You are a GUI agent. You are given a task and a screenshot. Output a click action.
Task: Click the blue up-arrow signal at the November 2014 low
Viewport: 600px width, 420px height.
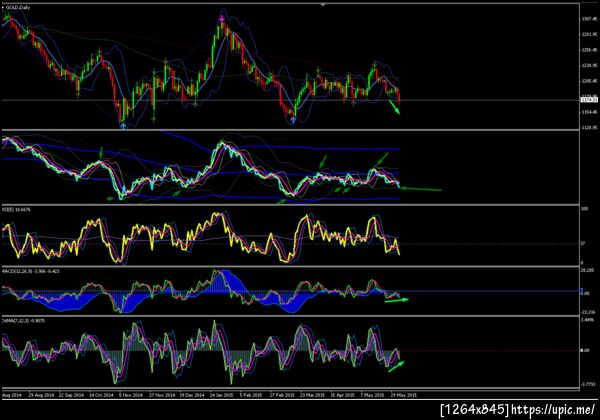tap(123, 125)
